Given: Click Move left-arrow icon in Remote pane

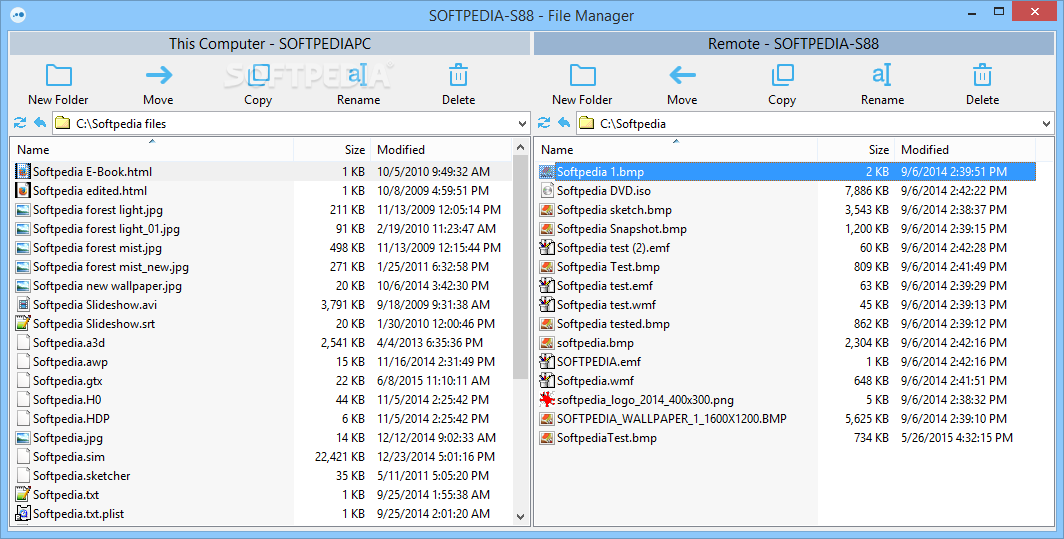Looking at the screenshot, I should pyautogui.click(x=682, y=75).
